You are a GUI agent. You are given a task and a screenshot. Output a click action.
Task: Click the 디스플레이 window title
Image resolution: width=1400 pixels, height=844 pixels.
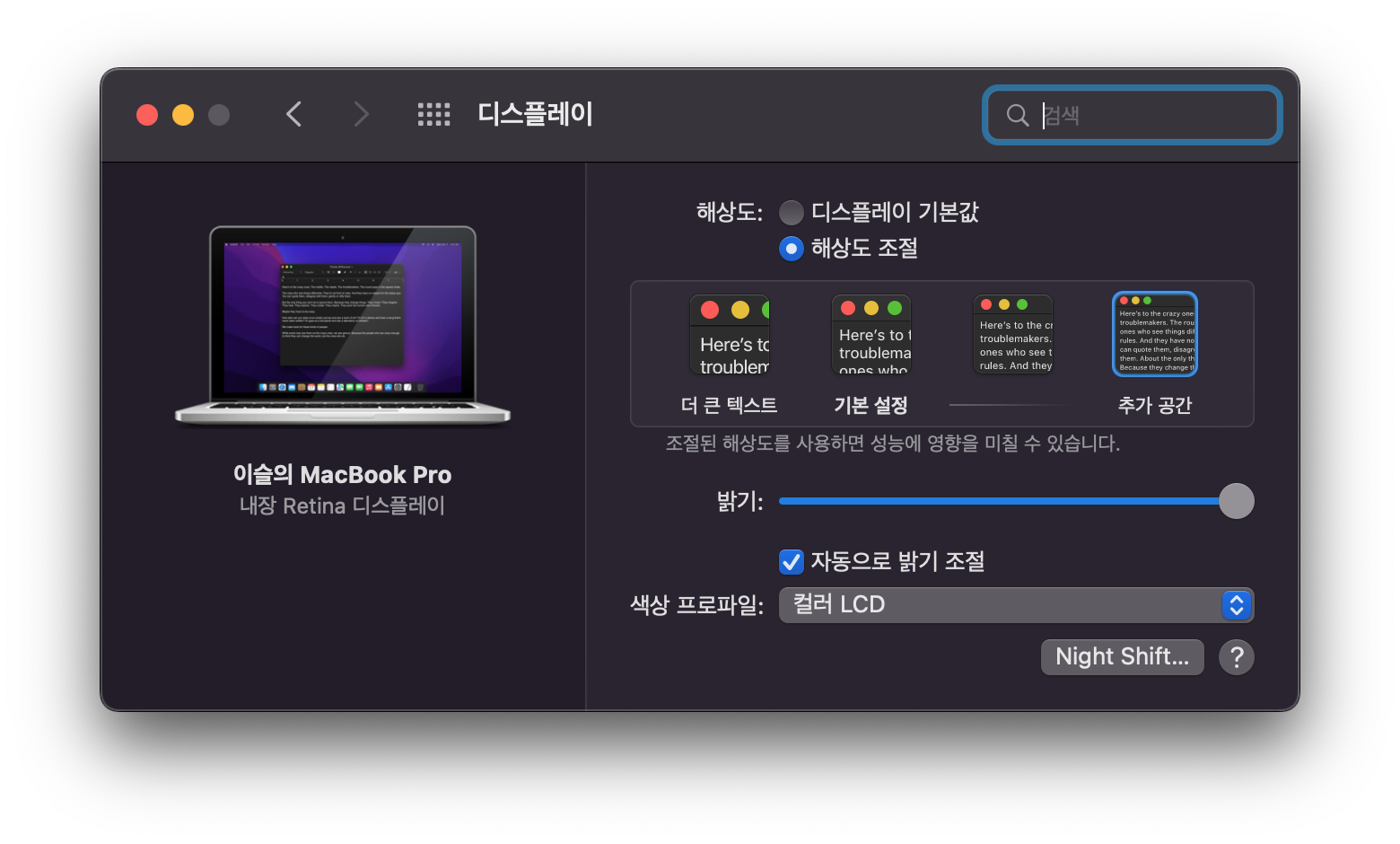pyautogui.click(x=536, y=114)
